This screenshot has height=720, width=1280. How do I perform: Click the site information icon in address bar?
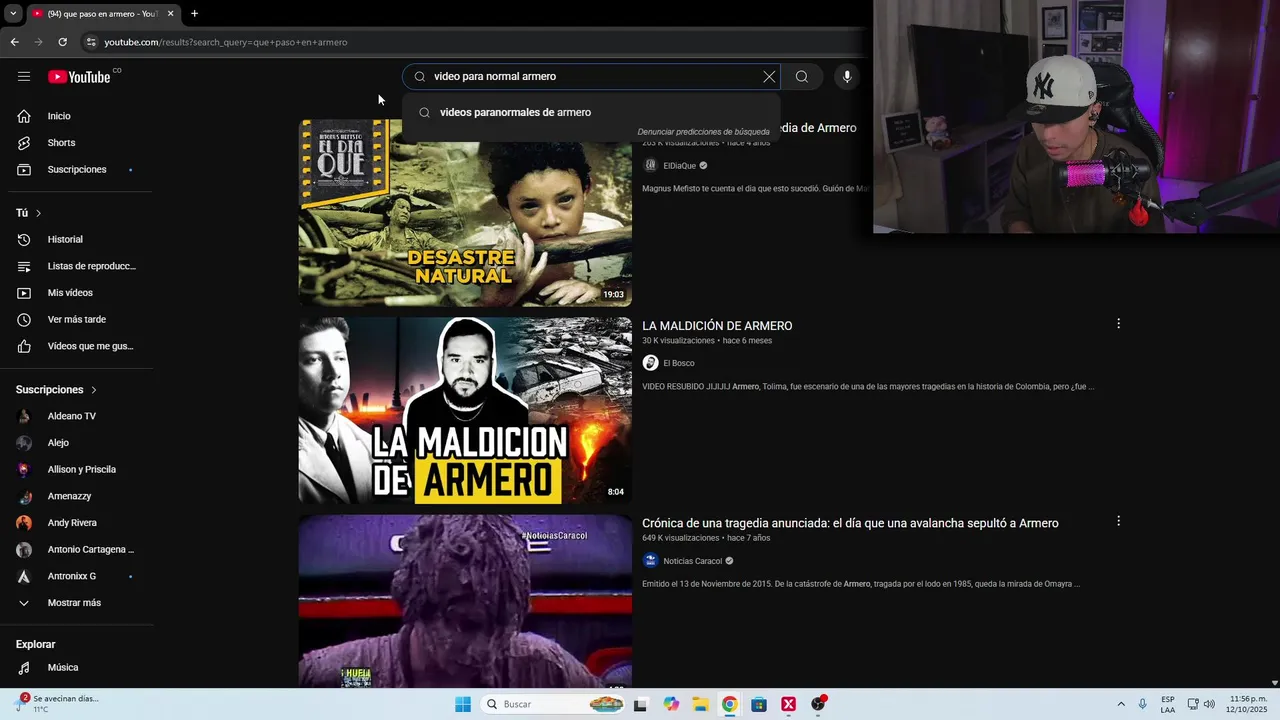pyautogui.click(x=91, y=42)
